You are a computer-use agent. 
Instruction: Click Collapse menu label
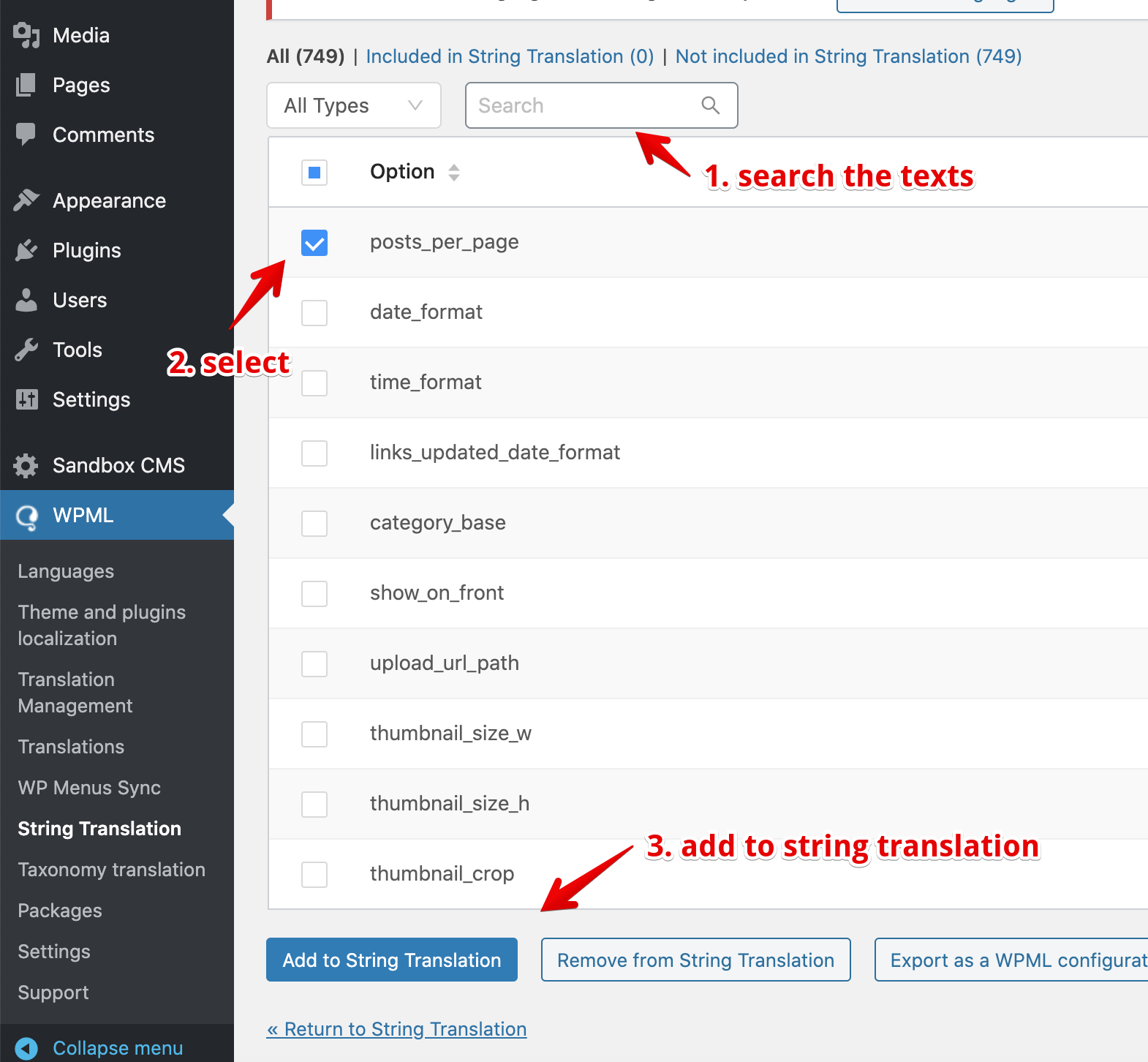click(x=118, y=1048)
